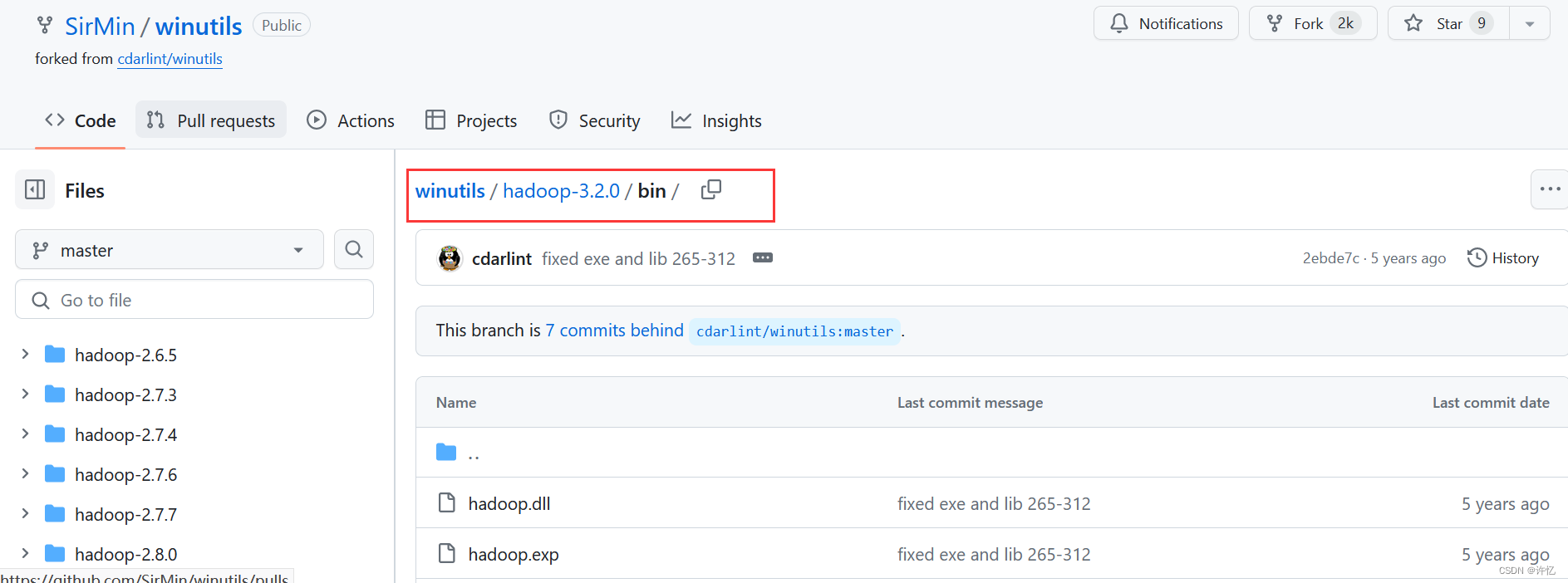The image size is (1568, 583).
Task: Expand the hadoop-2.6.5 folder chevron
Action: point(25,355)
